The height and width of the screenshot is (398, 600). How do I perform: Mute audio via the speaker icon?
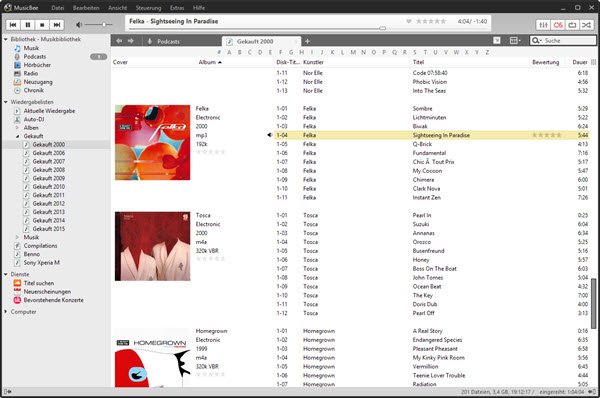pyautogui.click(x=78, y=25)
